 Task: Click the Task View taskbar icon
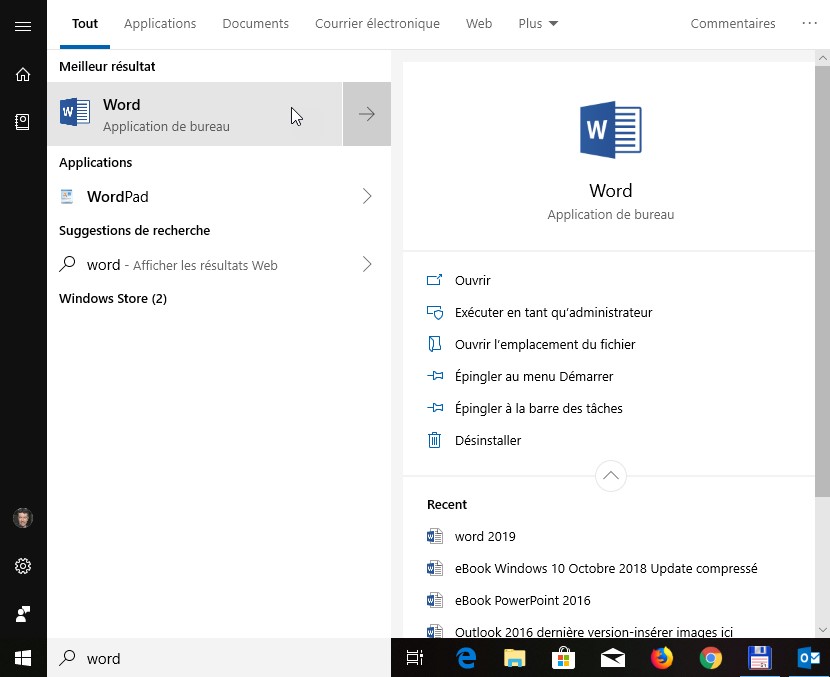point(414,658)
